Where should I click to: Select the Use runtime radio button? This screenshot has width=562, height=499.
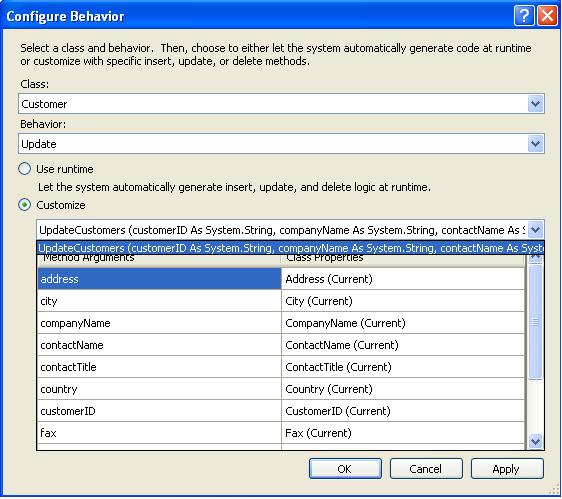(24, 169)
